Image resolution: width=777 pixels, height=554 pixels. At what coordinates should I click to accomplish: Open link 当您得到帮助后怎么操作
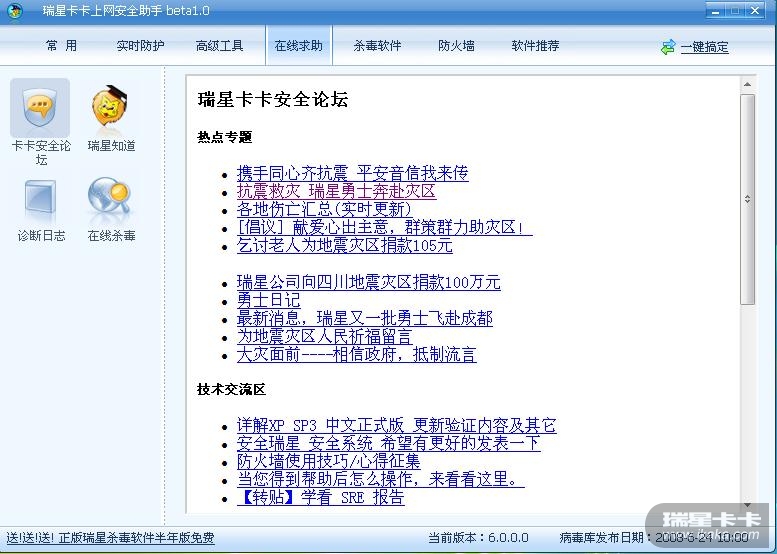381,479
